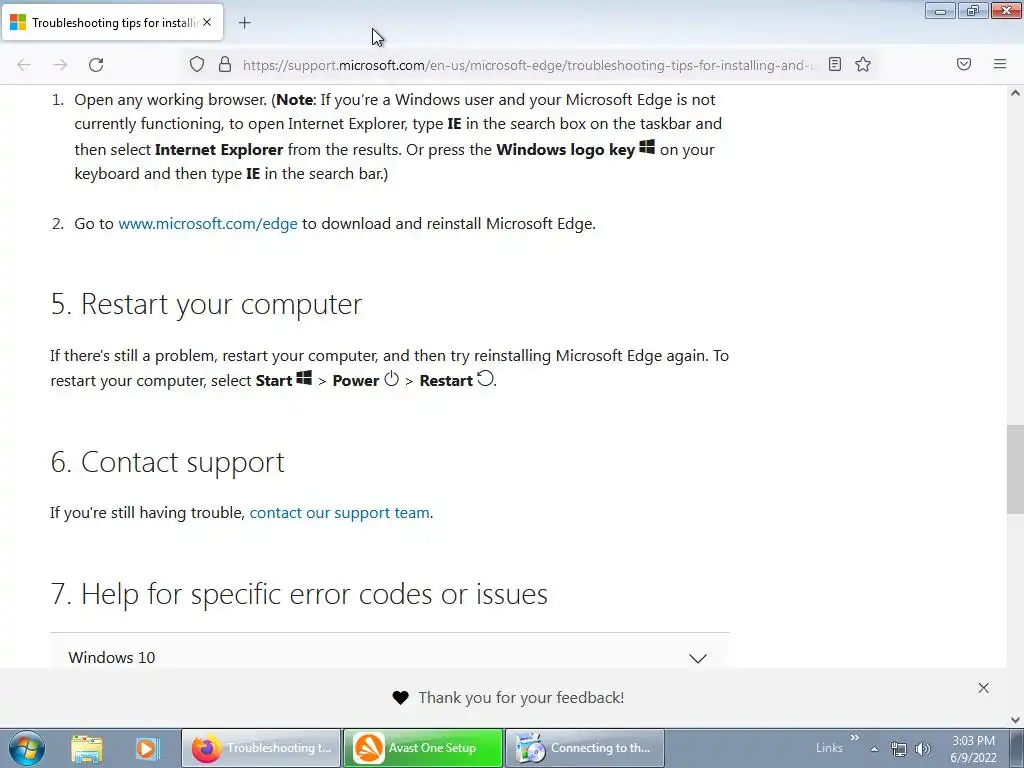The width and height of the screenshot is (1024, 768).
Task: Expand the Links toolbar chevron
Action: (x=854, y=738)
